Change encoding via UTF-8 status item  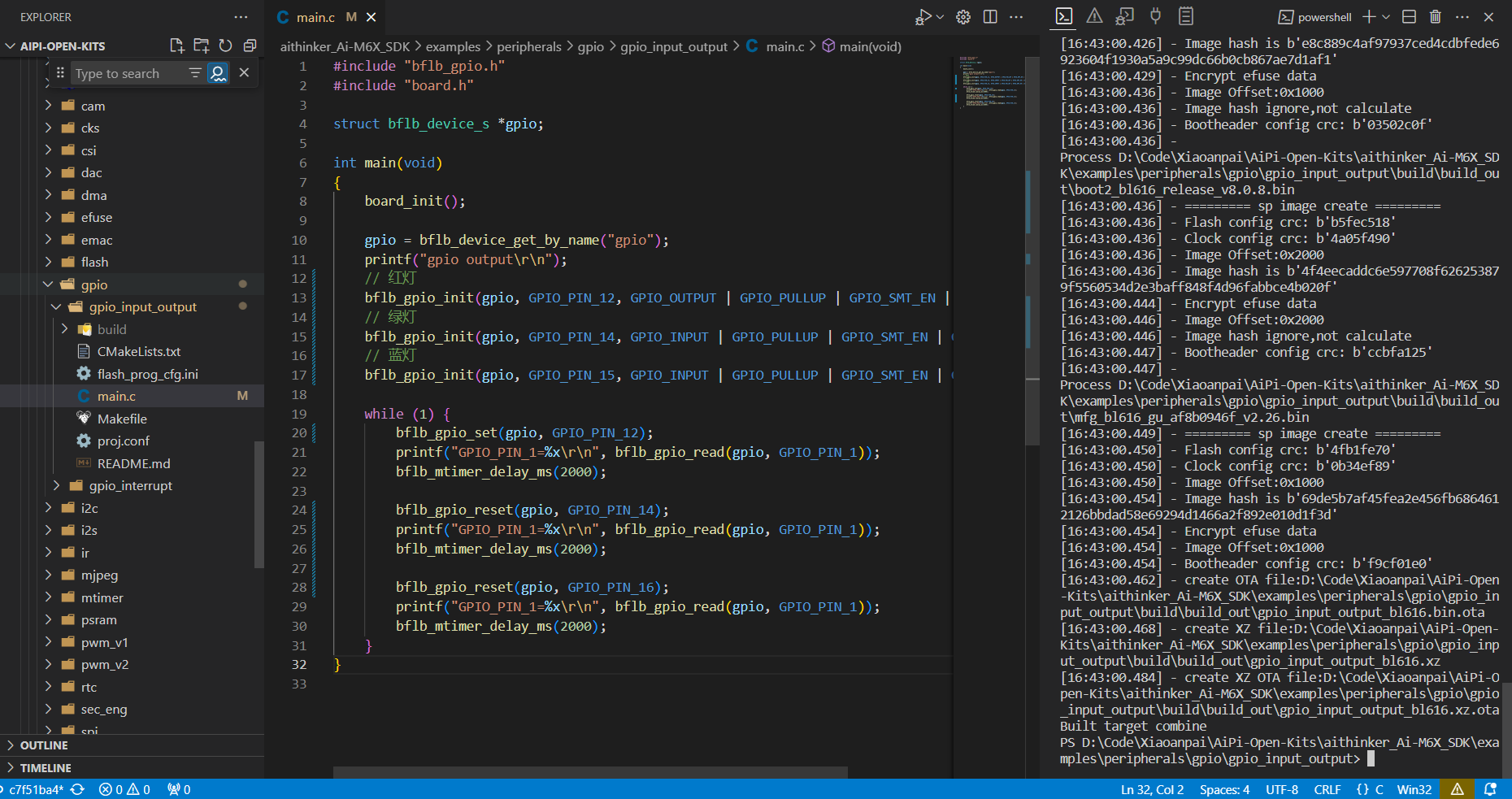tap(1282, 789)
